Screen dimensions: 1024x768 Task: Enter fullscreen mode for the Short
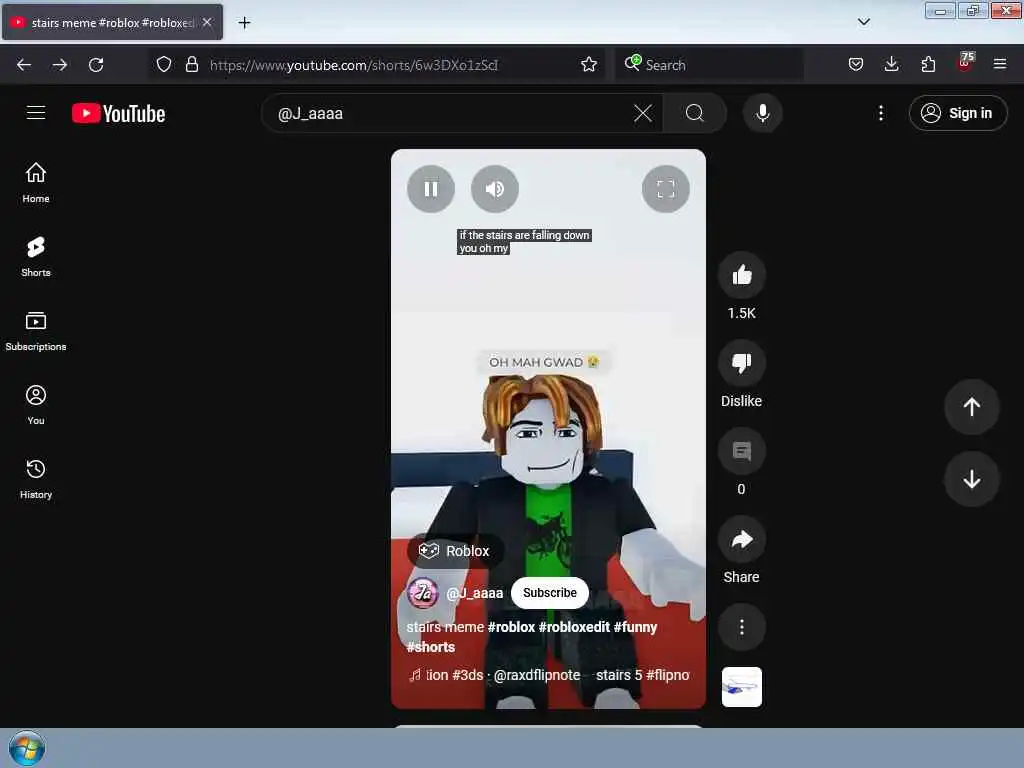coord(665,189)
